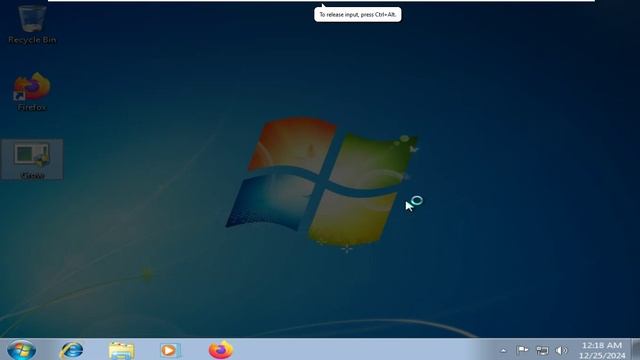Screen dimensions: 640x360
Task: Open the Action Center flag icon
Action: (x=522, y=350)
